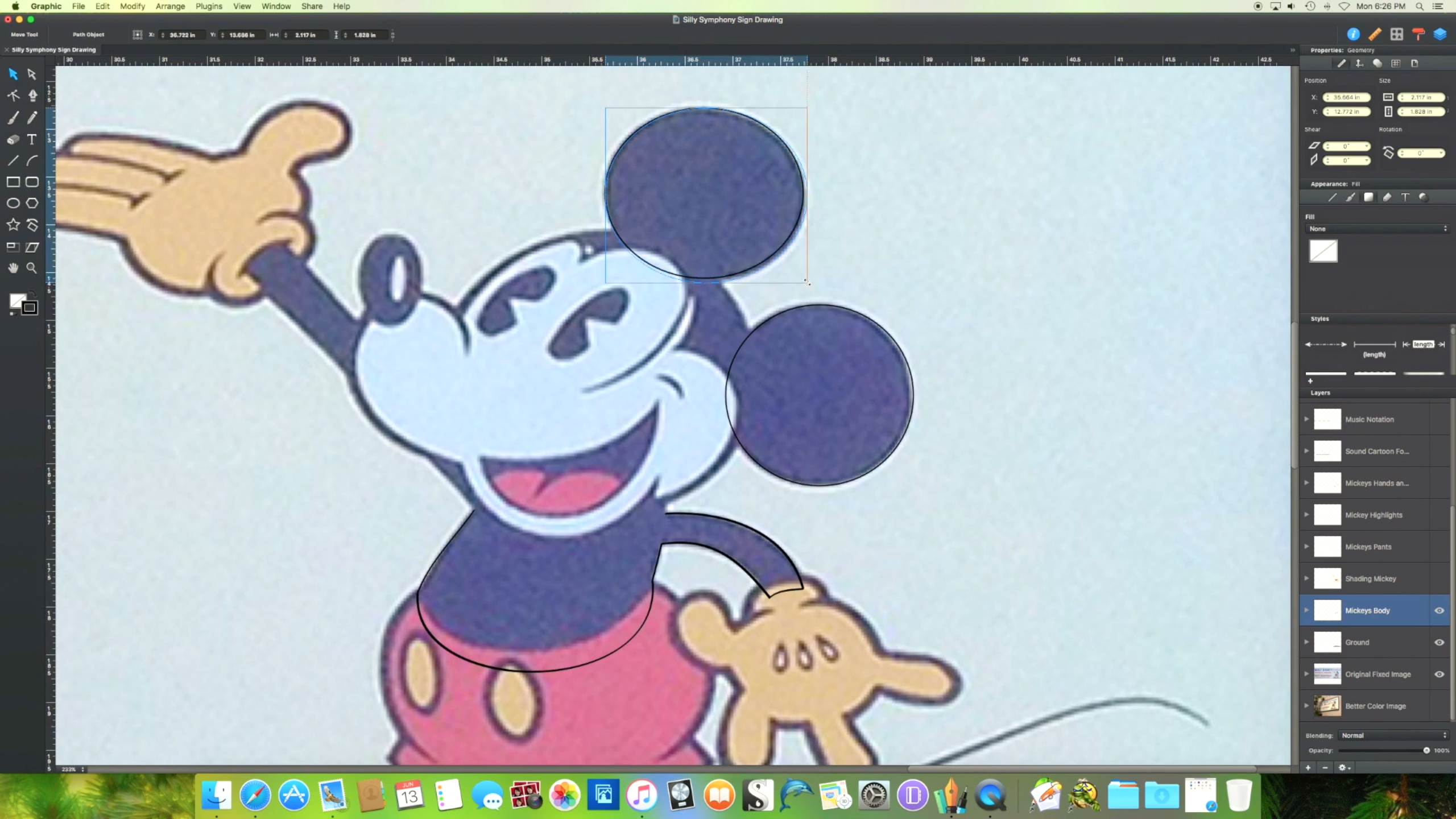Add a new style with plus
This screenshot has width=1456, height=819.
[1310, 381]
